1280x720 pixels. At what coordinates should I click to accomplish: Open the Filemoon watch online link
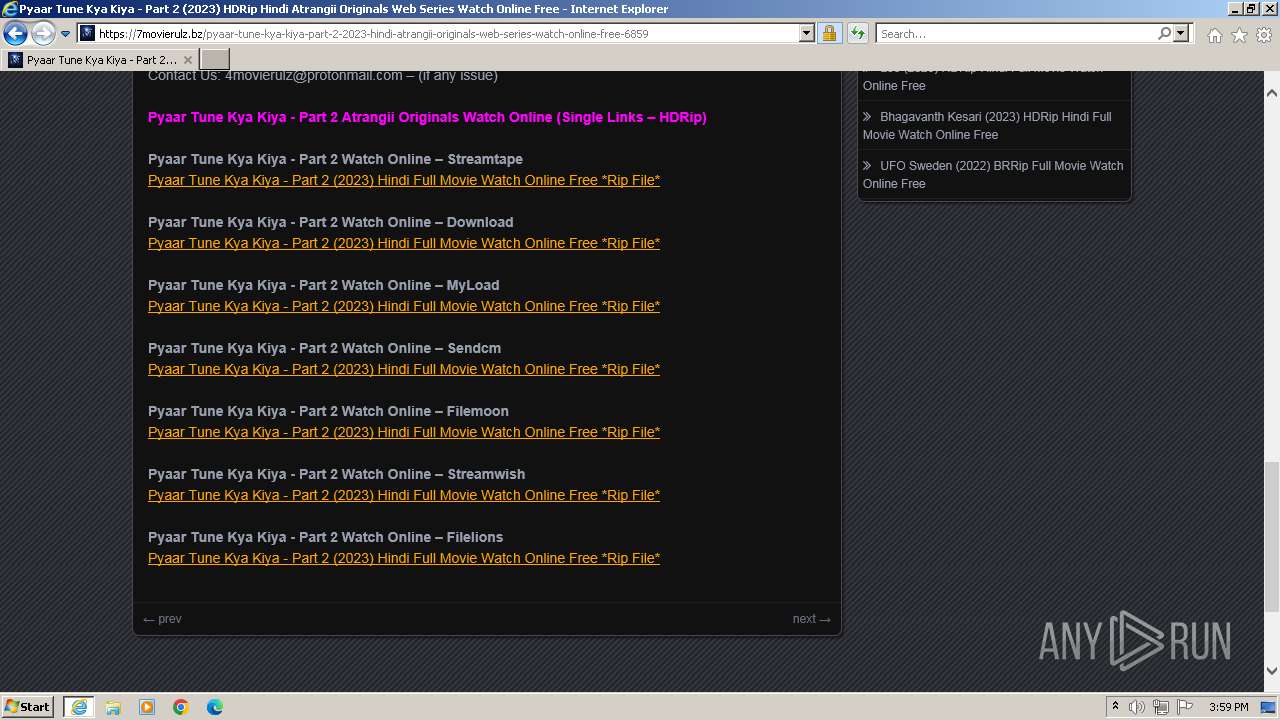coord(404,432)
